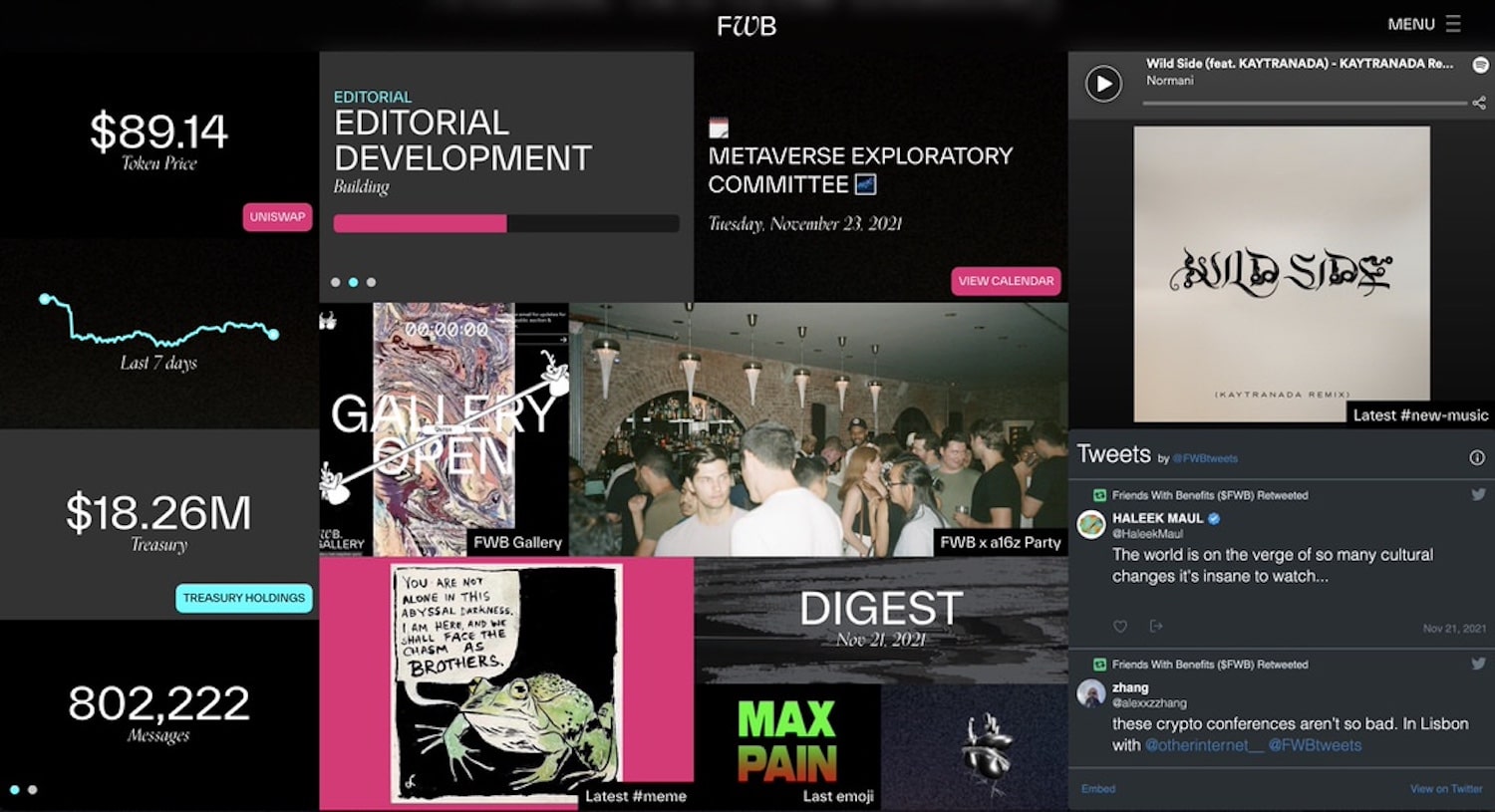The height and width of the screenshot is (812, 1495).
Task: Click Twitter bird icon on zhang tweet
Action: [1478, 664]
